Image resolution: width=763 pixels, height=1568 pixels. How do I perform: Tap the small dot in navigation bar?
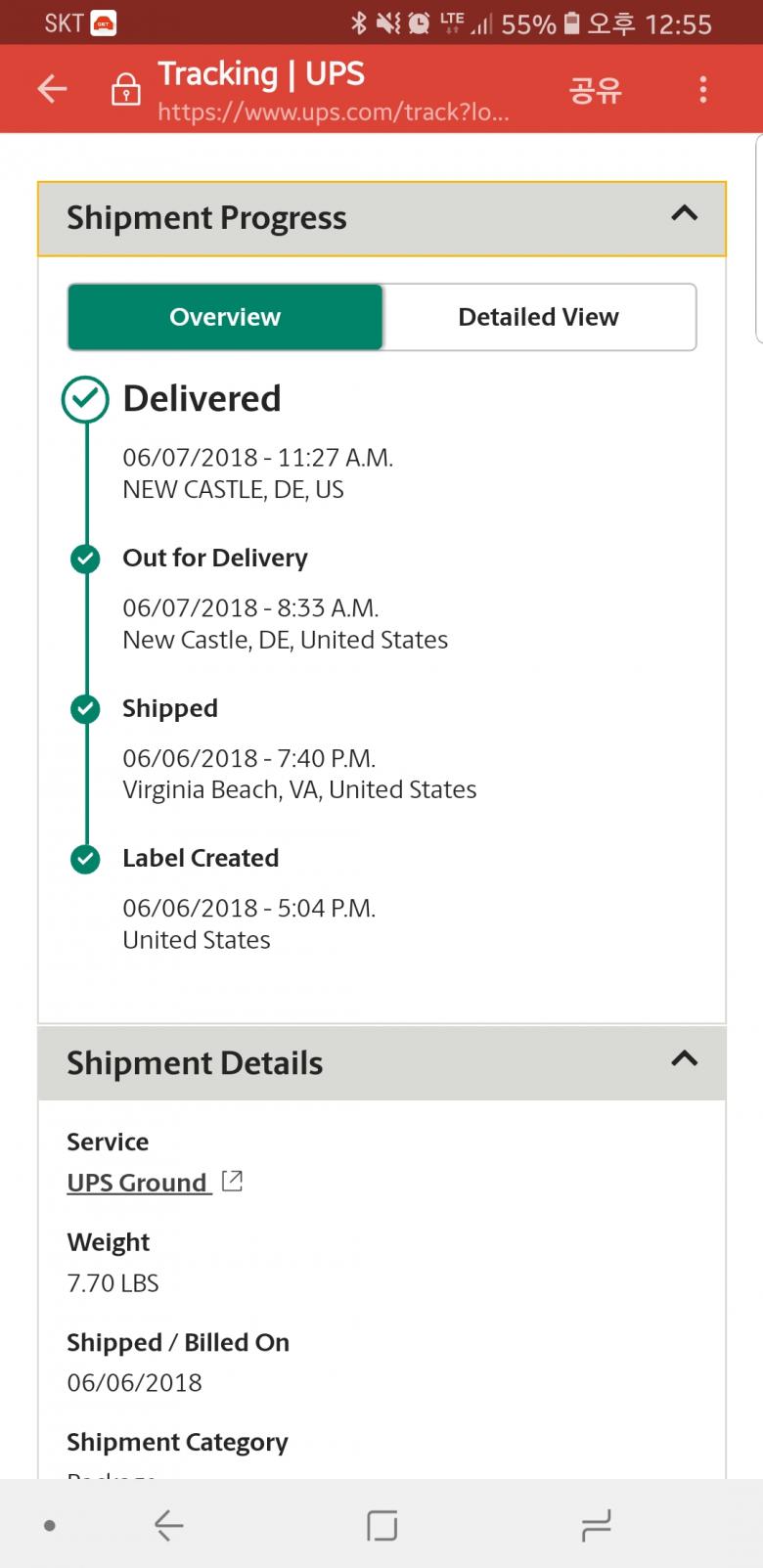[50, 1525]
